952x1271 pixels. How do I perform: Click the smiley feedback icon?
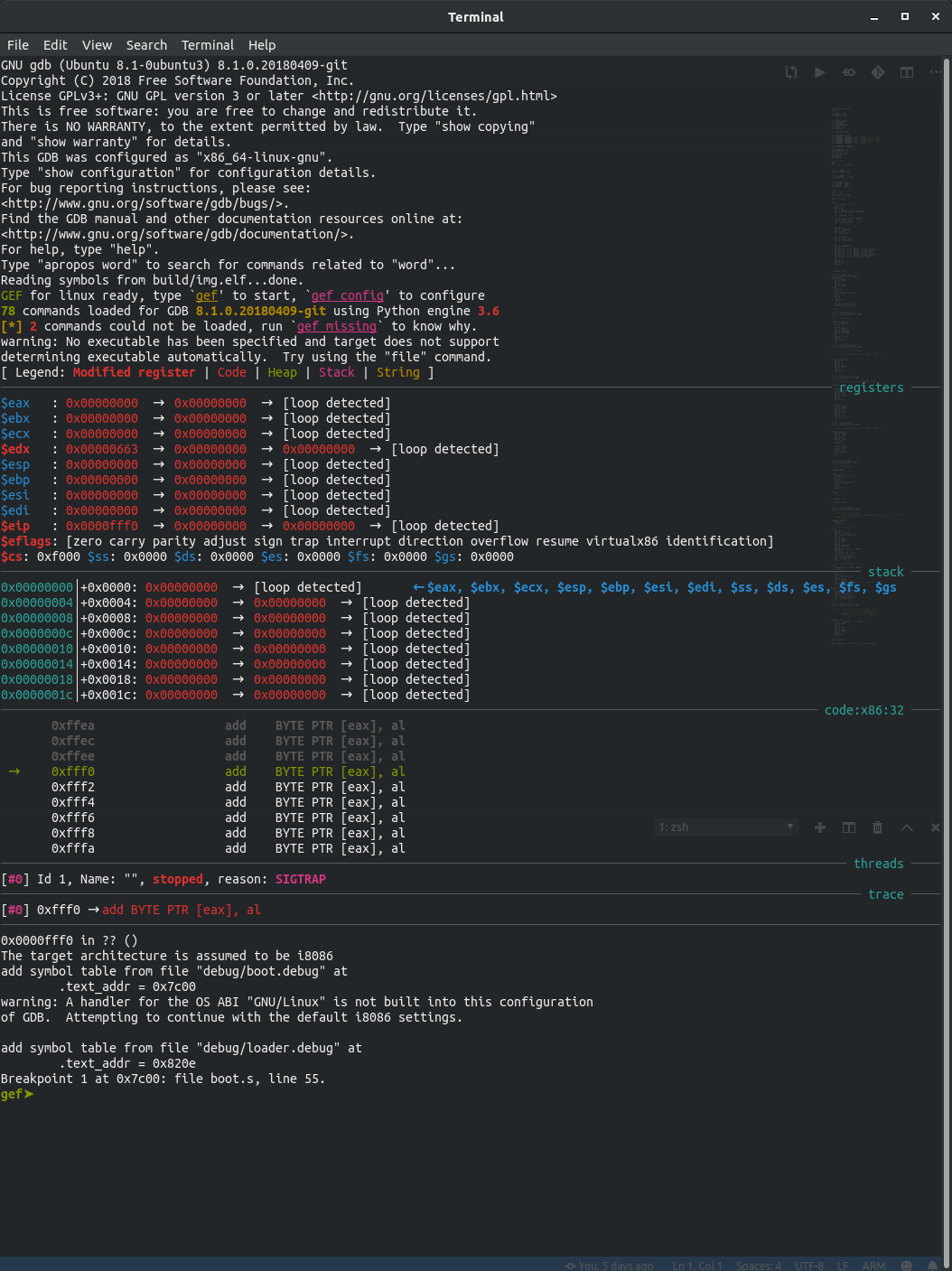pos(907,1266)
